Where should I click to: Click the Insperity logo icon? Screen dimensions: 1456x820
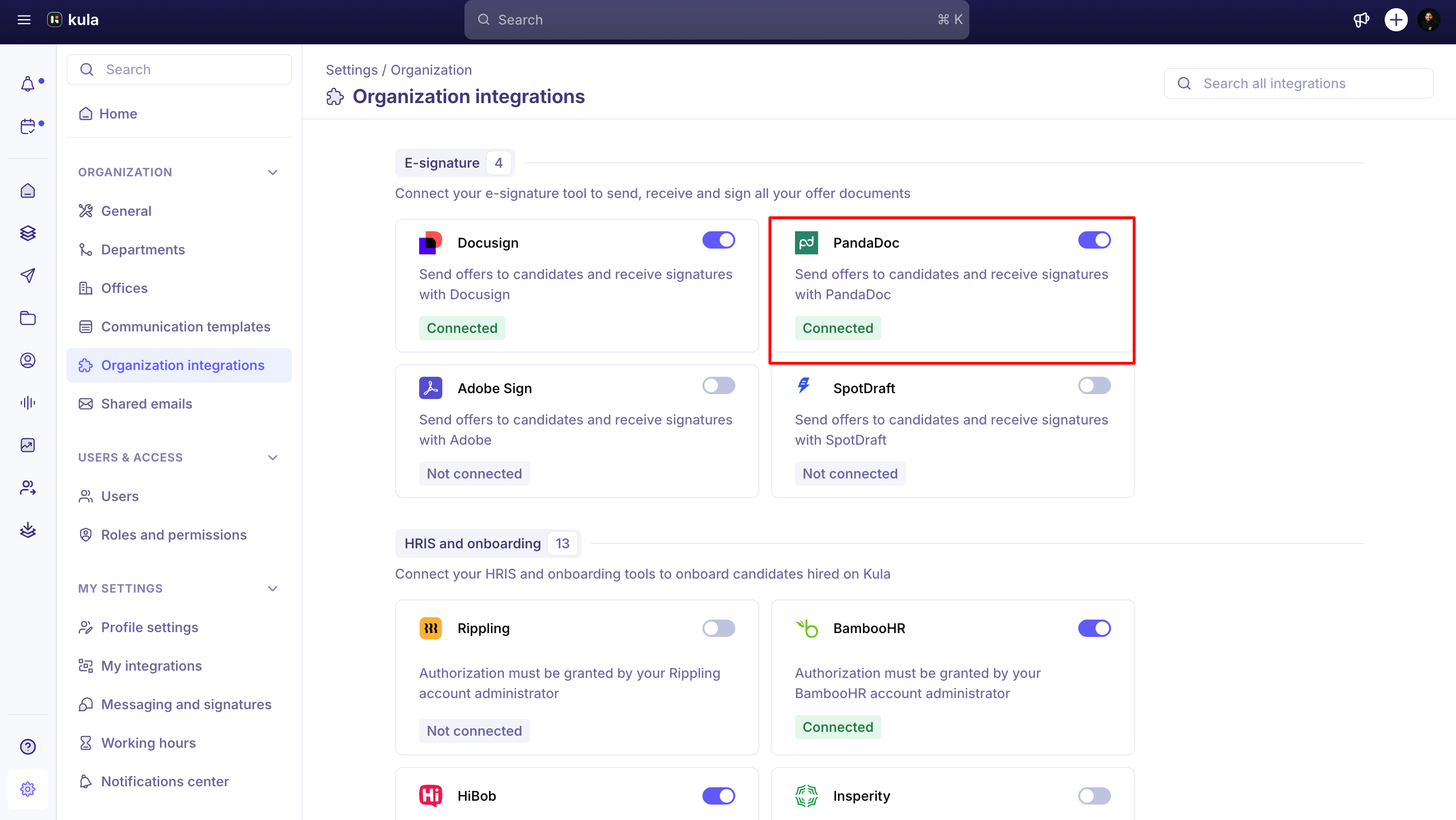point(806,796)
